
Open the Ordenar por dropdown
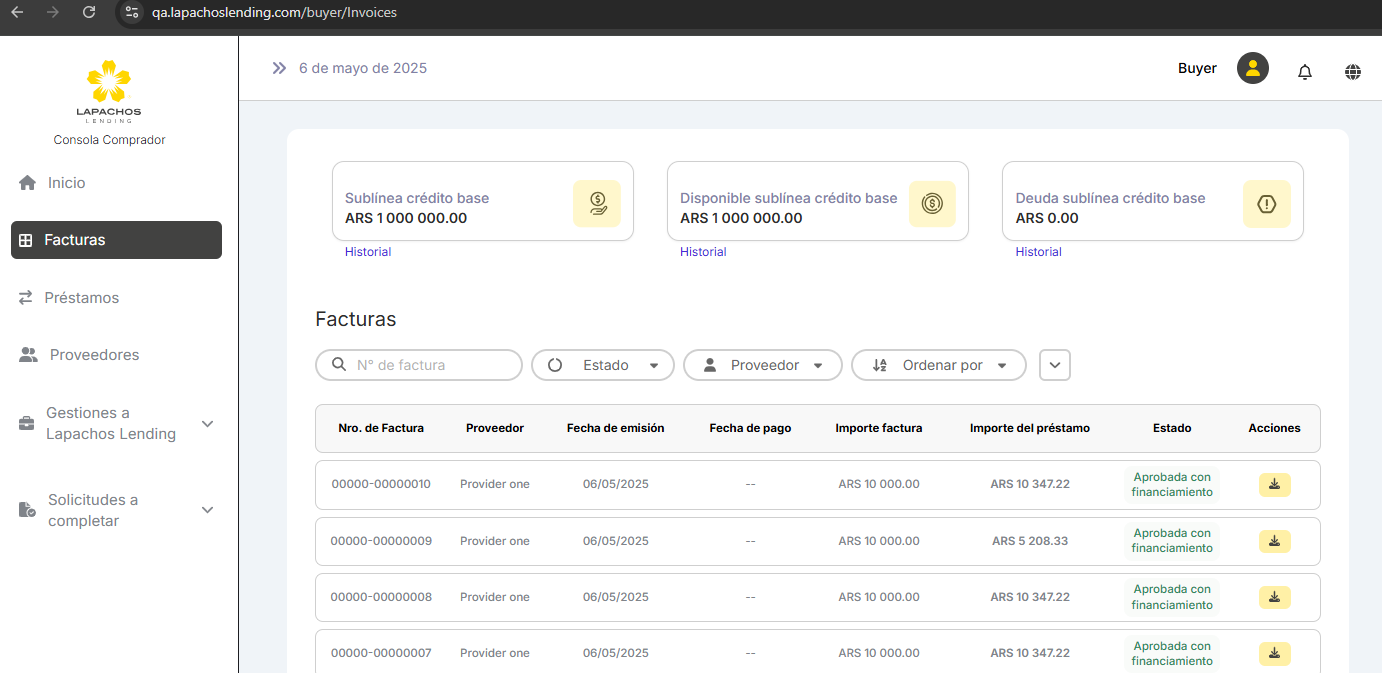click(x=938, y=366)
